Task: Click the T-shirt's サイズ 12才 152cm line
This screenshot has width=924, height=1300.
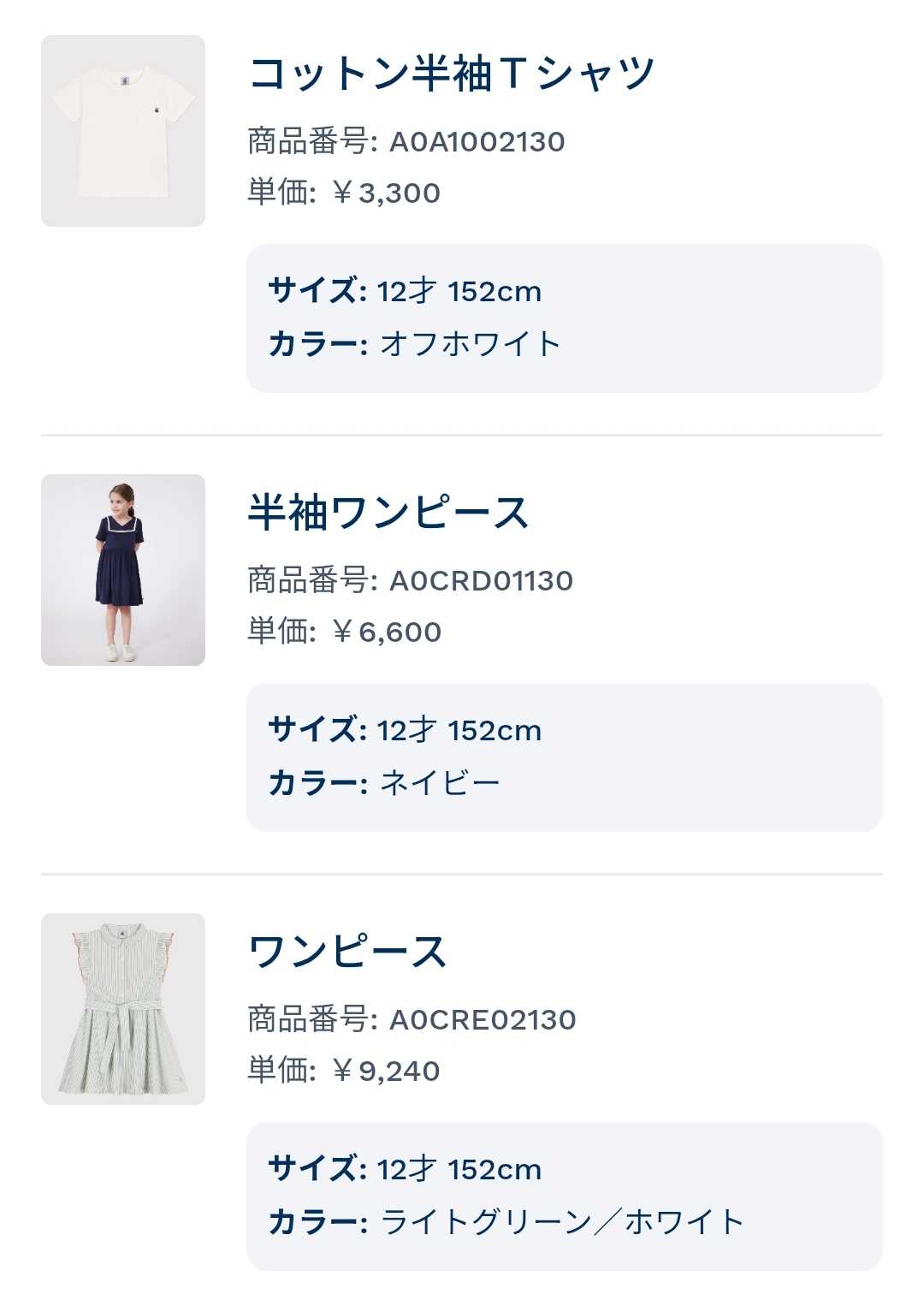Action: 406,292
